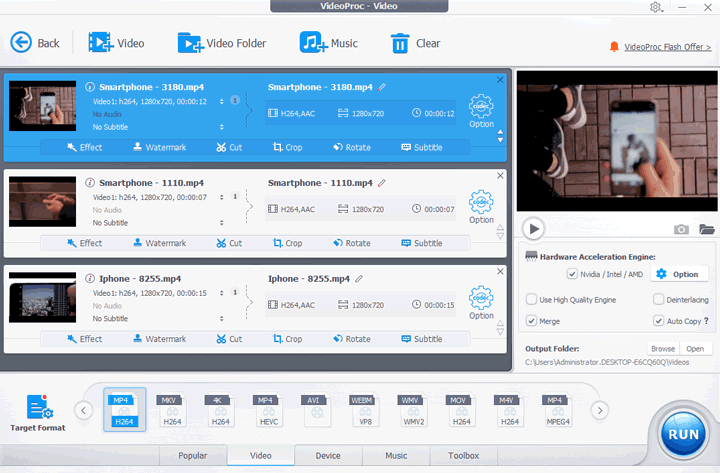
Task: Enable the Deinterlacing checkbox
Action: [658, 299]
